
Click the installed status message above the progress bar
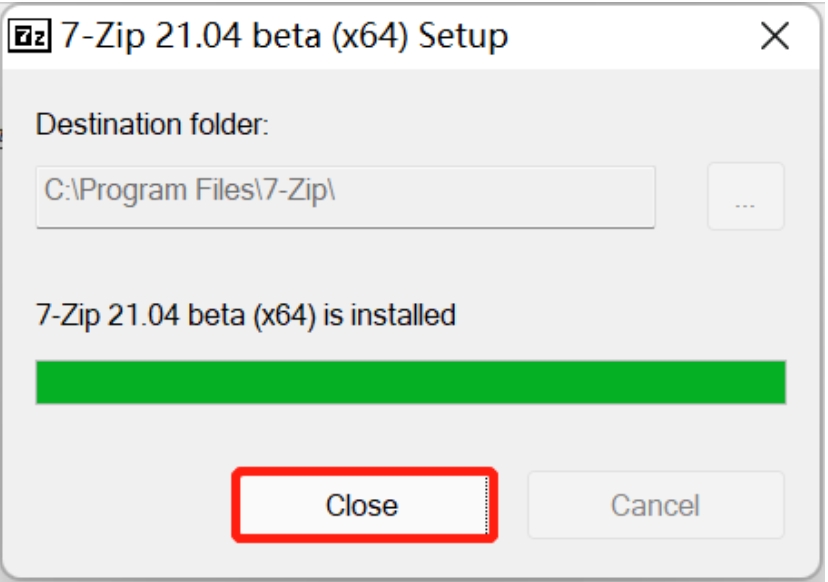click(x=246, y=316)
